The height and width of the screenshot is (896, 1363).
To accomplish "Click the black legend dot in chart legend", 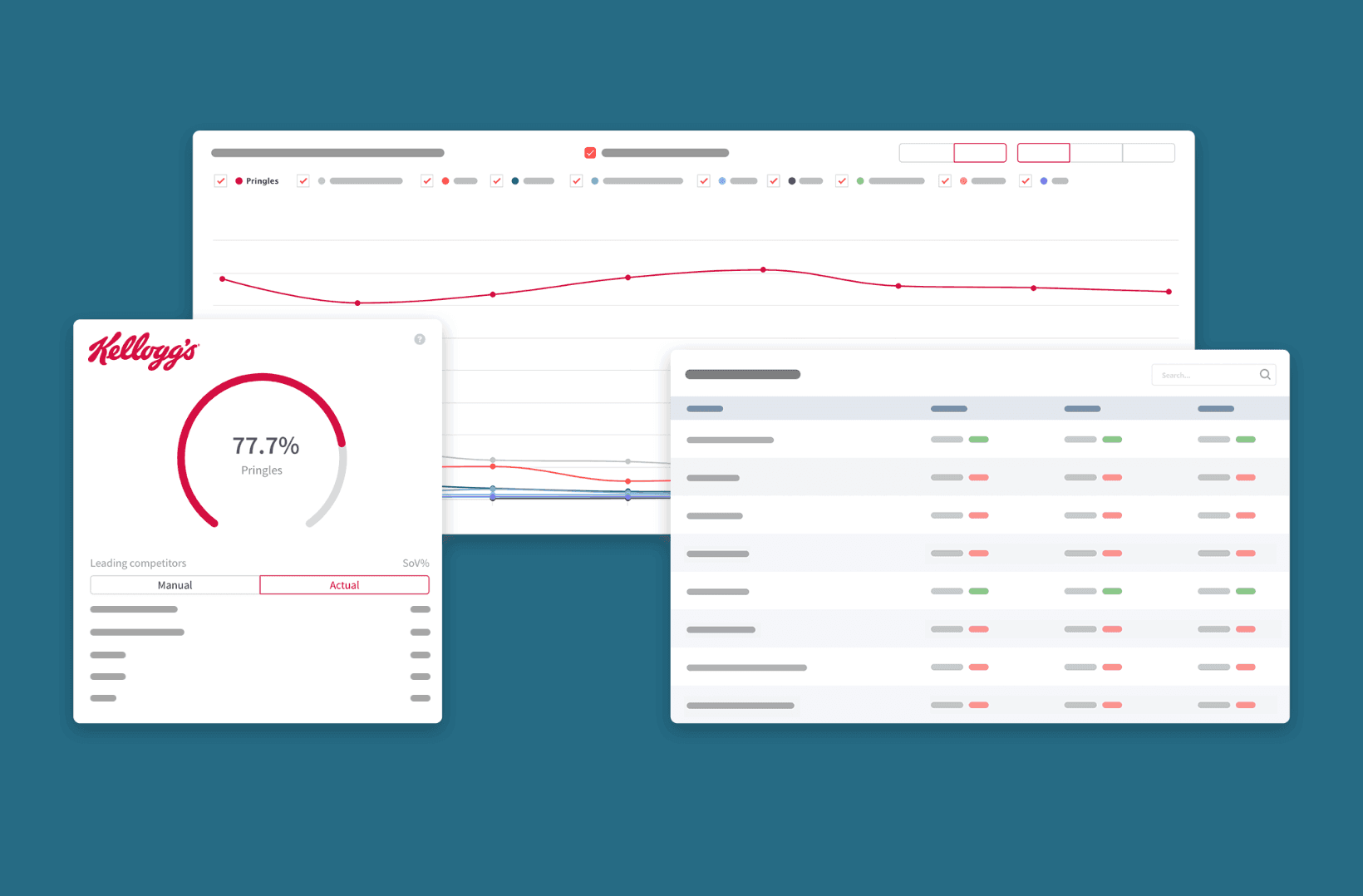I will pos(792,181).
